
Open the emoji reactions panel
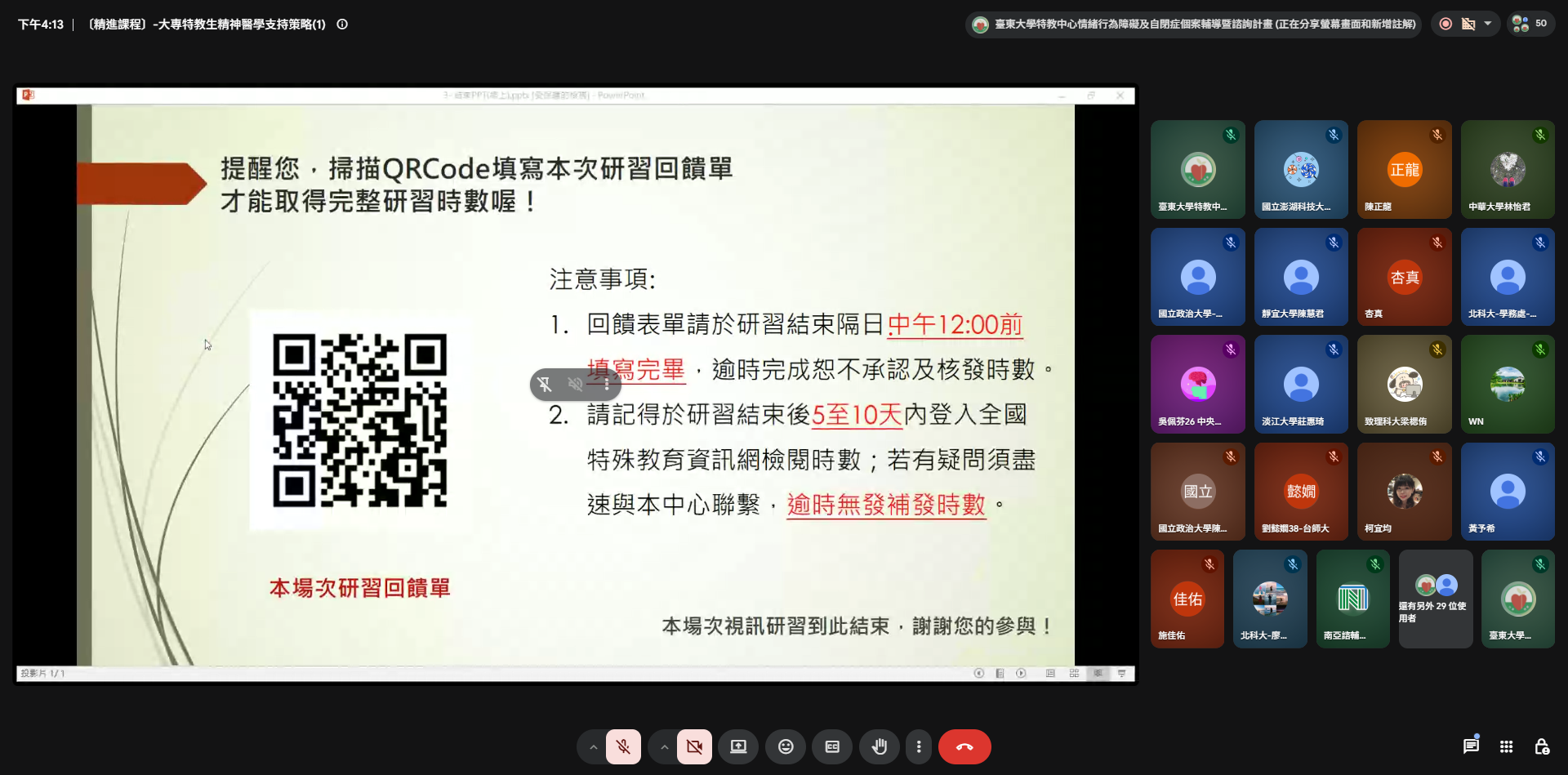point(786,747)
